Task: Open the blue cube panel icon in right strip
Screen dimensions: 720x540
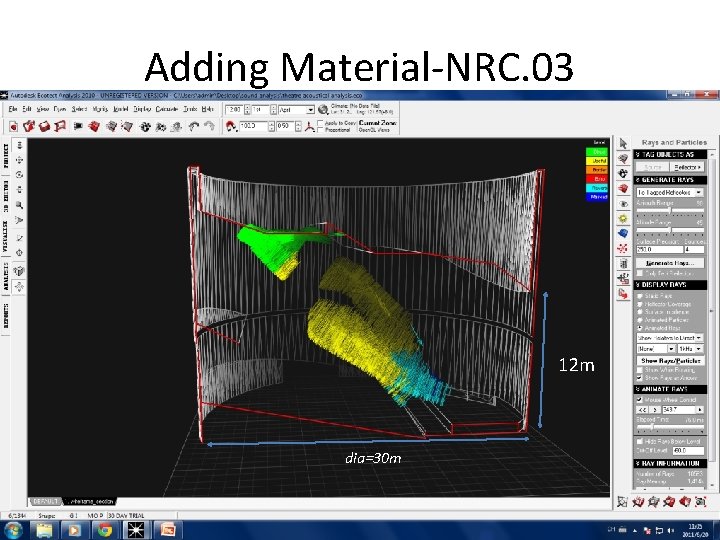Action: pyautogui.click(x=623, y=233)
